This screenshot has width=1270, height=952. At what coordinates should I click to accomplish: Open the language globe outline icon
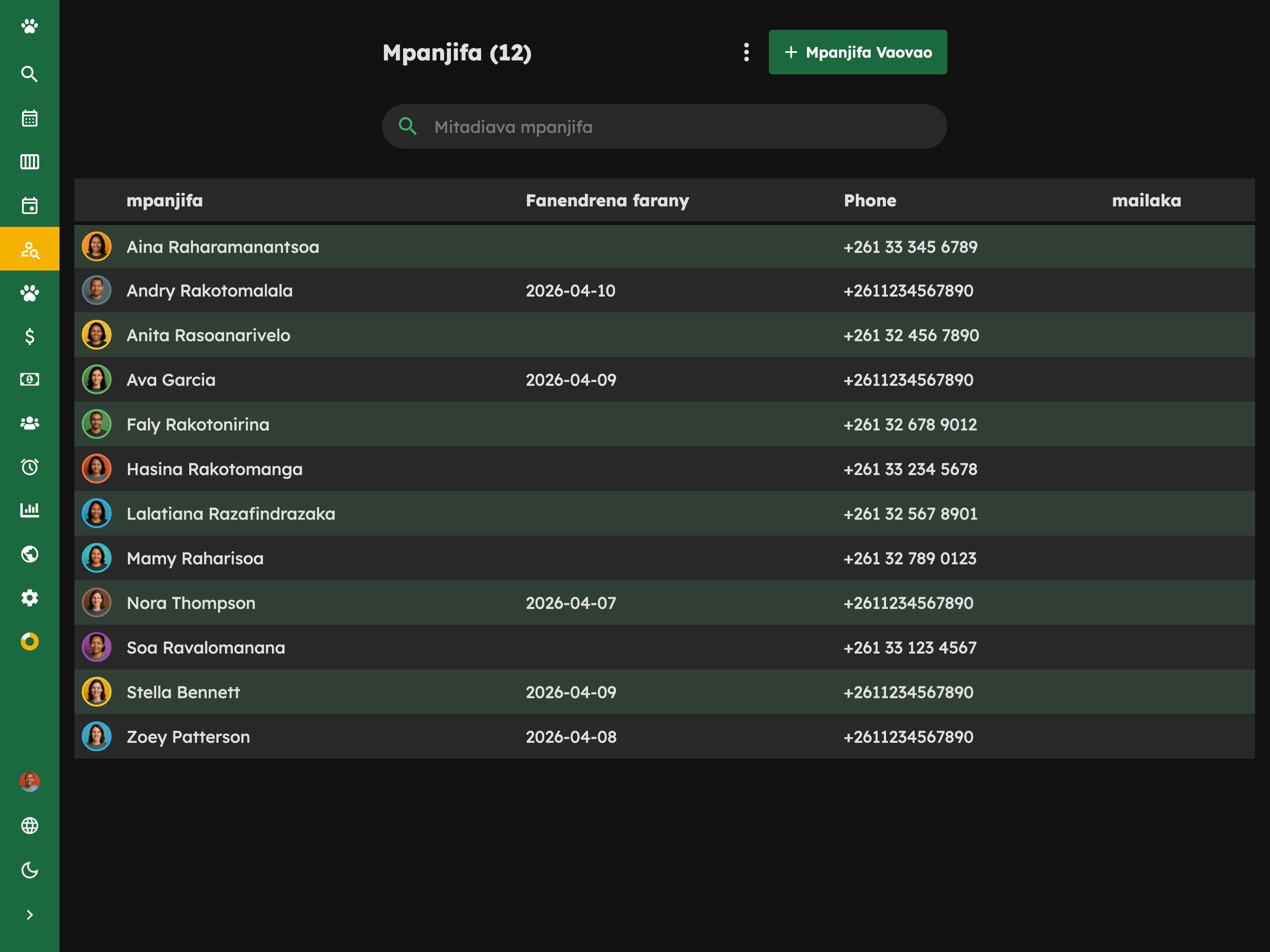pos(29,826)
